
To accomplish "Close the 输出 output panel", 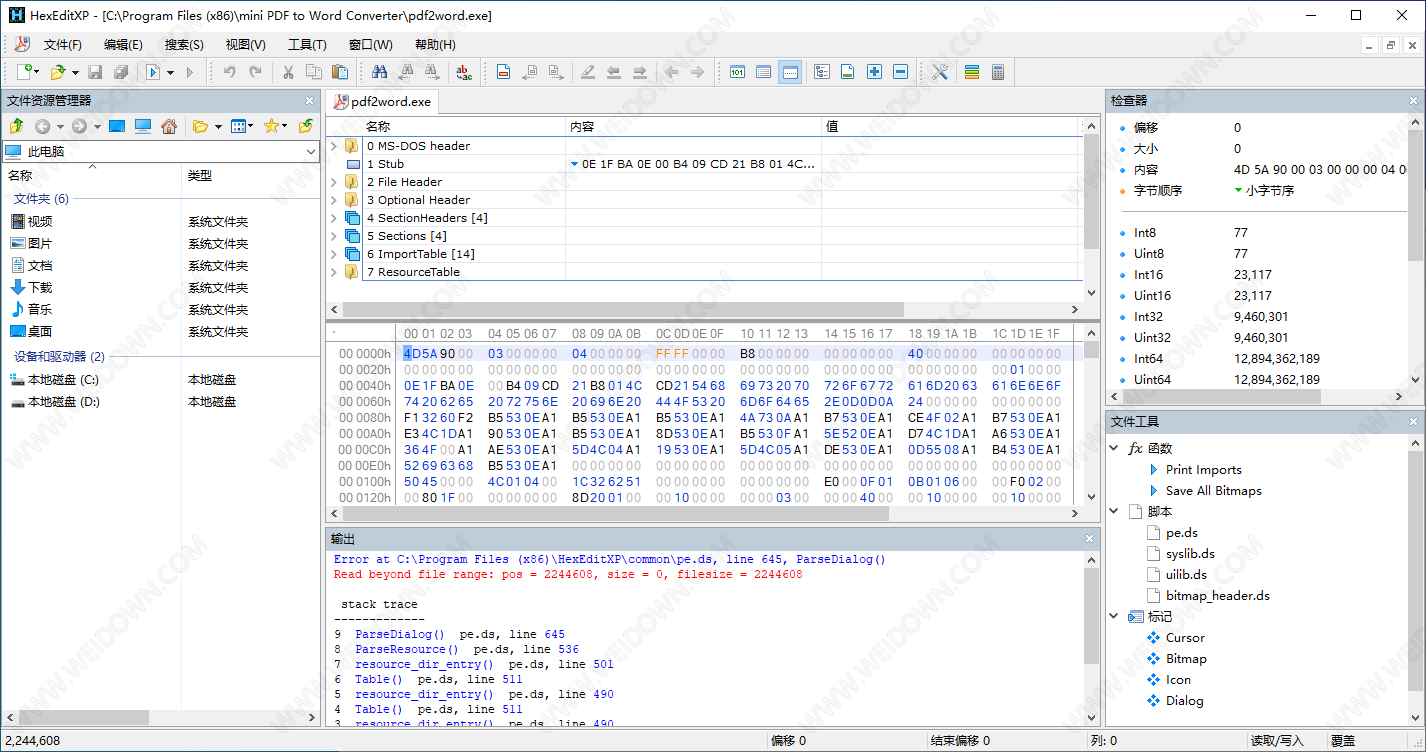I will [x=1091, y=538].
